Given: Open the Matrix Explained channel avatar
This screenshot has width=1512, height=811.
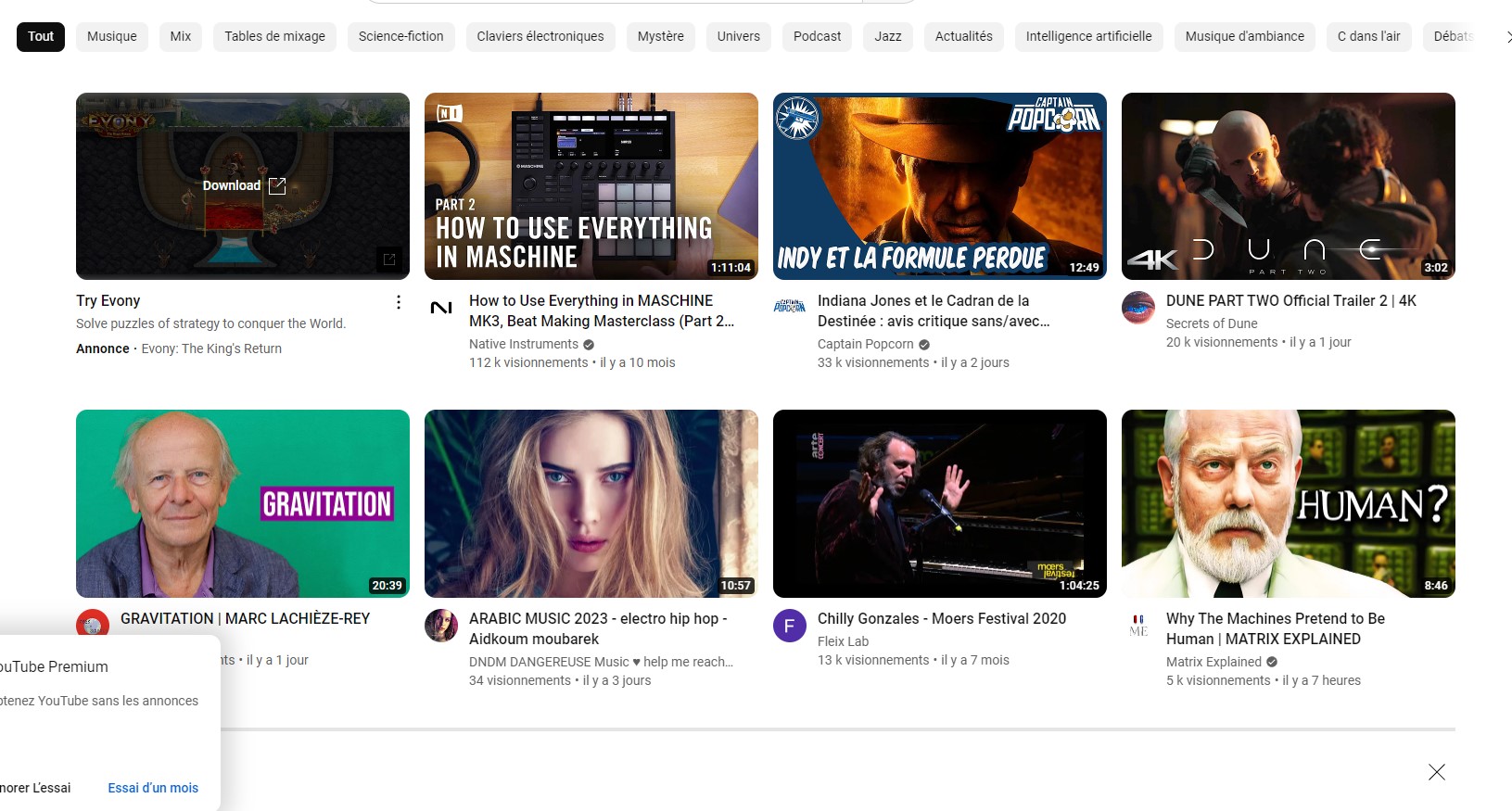Looking at the screenshot, I should coord(1138,626).
